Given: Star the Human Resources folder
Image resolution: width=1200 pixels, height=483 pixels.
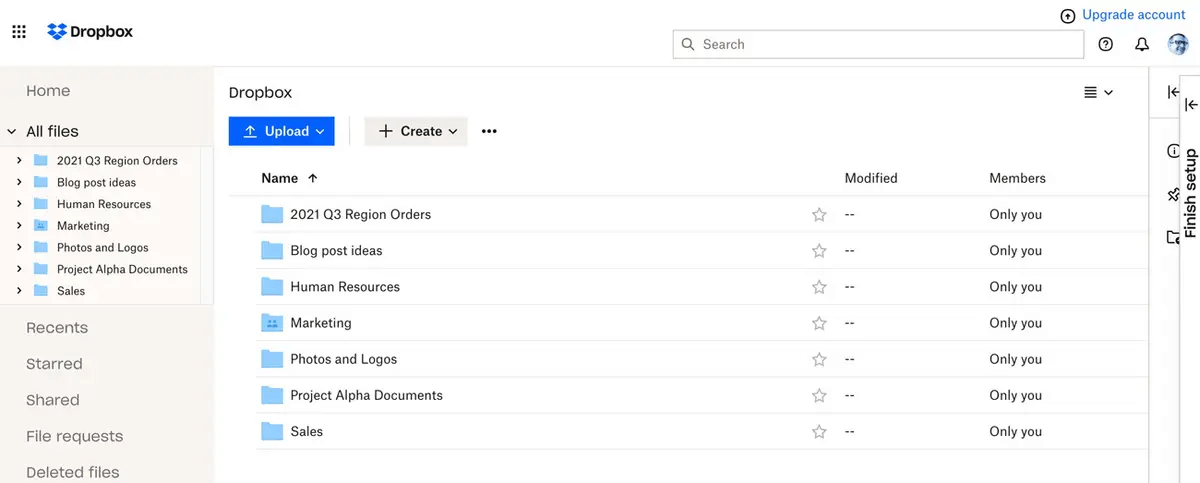Looking at the screenshot, I should [x=819, y=287].
